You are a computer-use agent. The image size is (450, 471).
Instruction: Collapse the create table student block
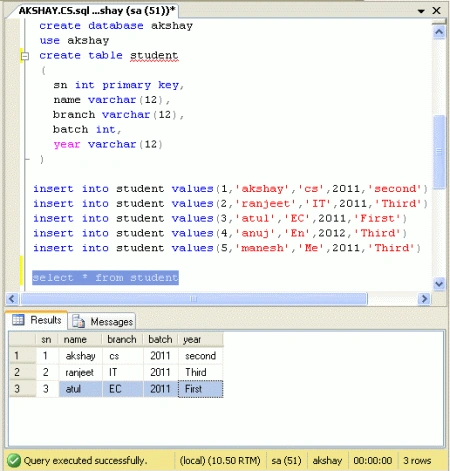point(25,56)
